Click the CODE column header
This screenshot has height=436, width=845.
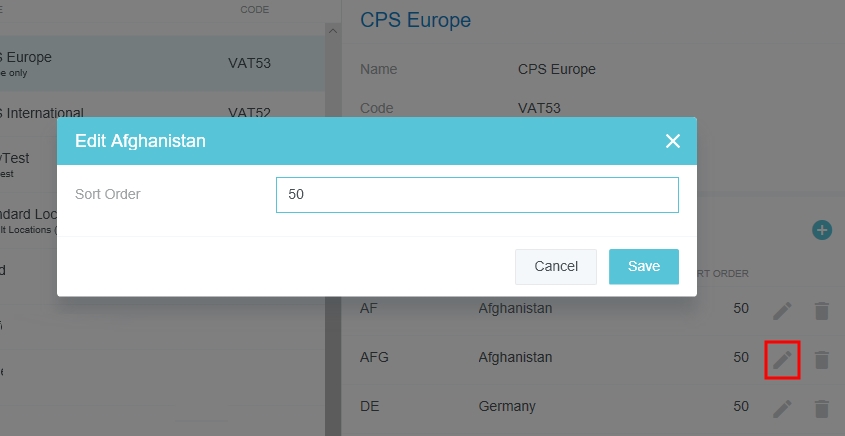[x=254, y=10]
